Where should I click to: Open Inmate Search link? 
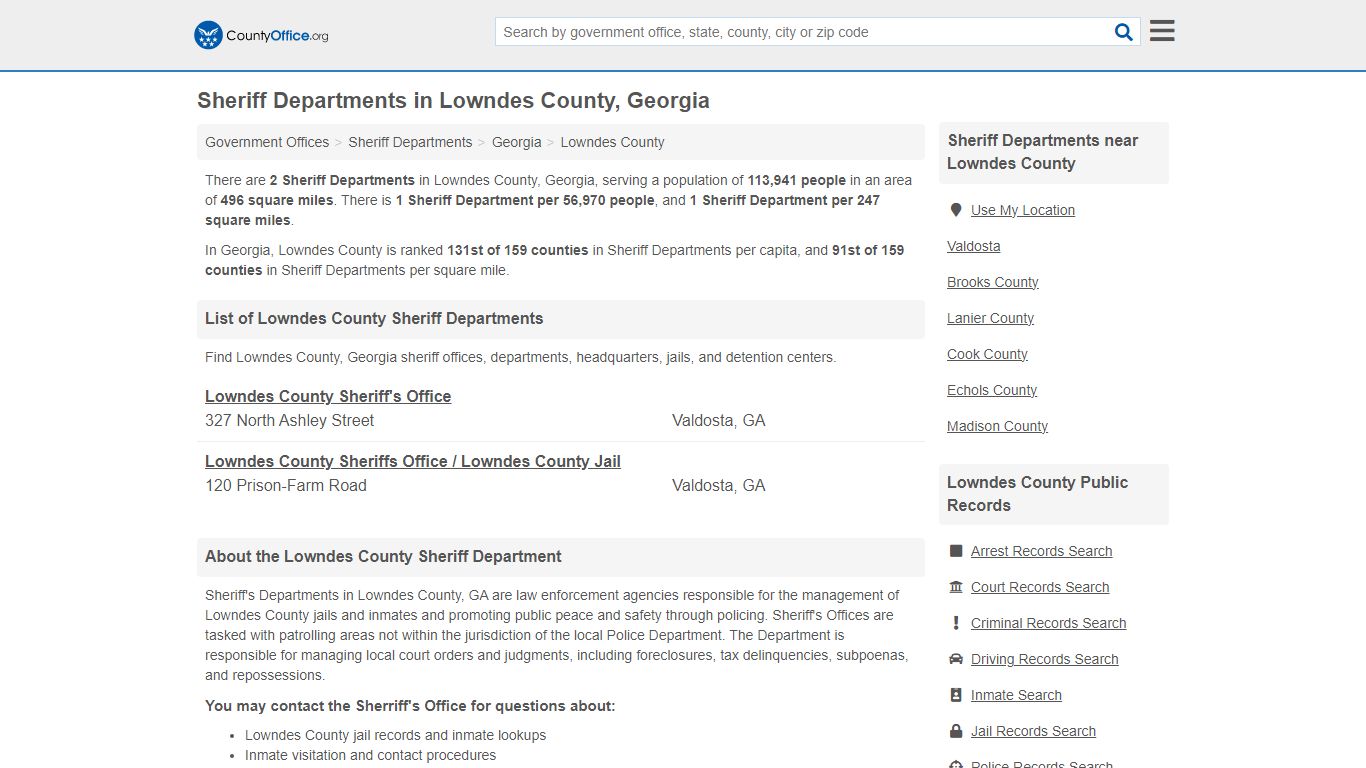click(x=1016, y=695)
